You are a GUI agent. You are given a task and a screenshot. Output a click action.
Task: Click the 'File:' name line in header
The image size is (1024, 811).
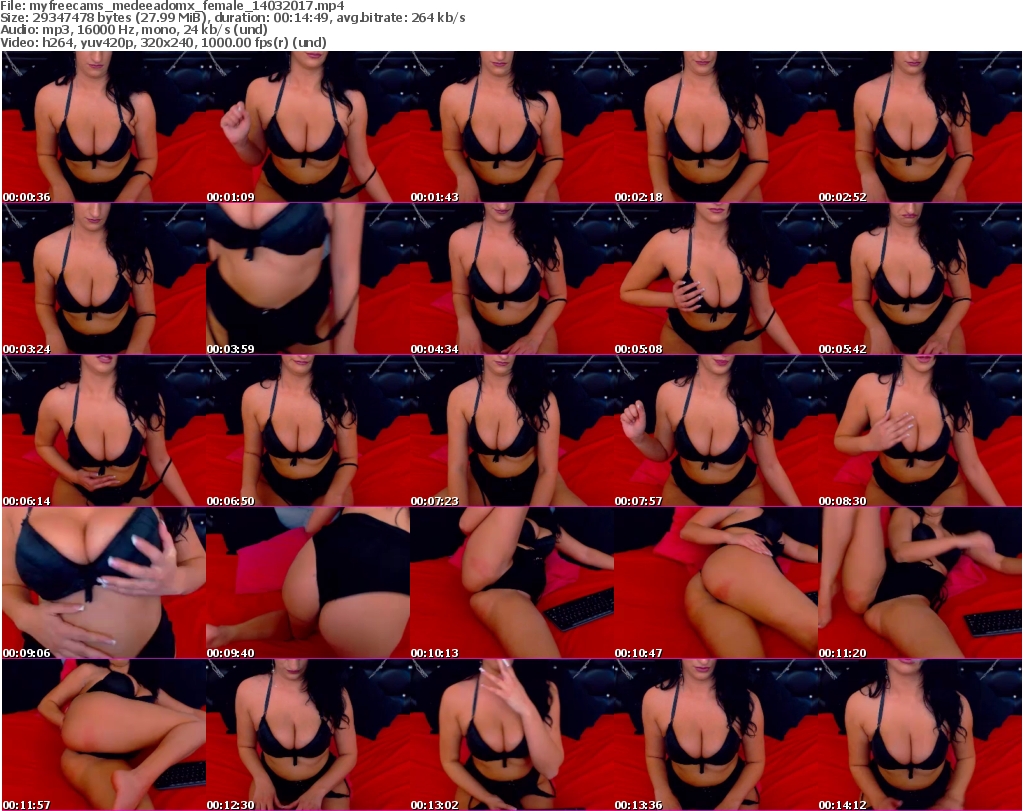pyautogui.click(x=172, y=6)
